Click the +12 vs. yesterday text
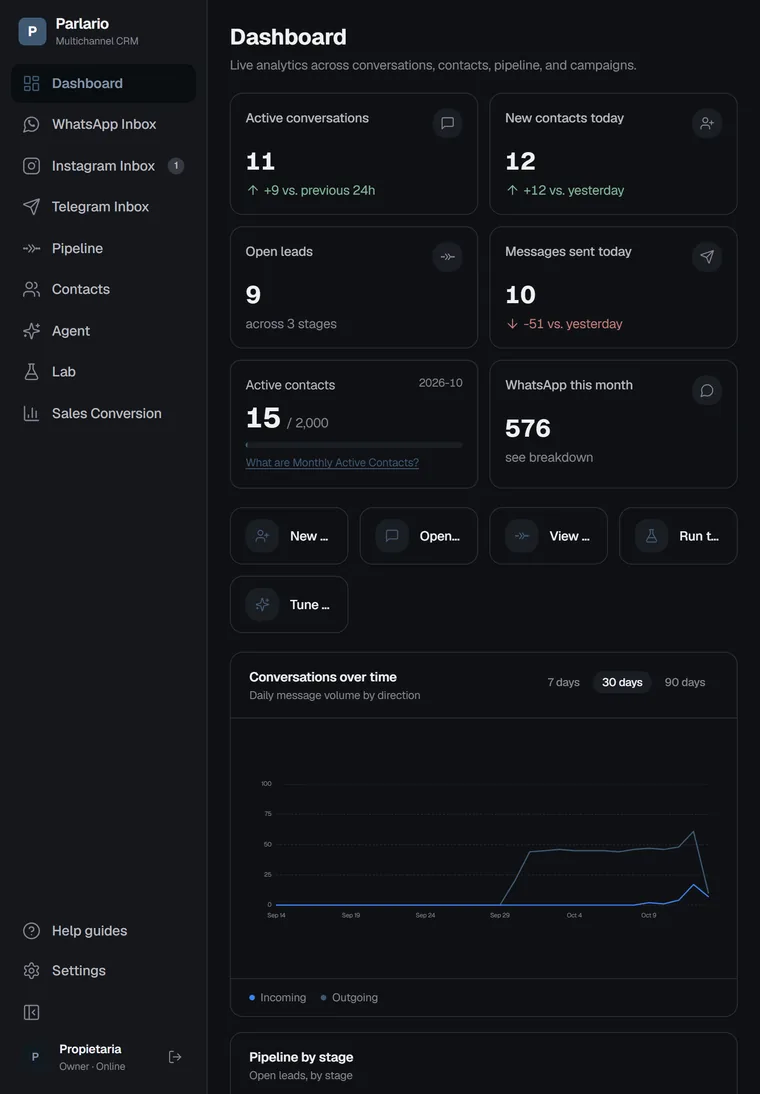This screenshot has height=1094, width=760. pyautogui.click(x=574, y=190)
